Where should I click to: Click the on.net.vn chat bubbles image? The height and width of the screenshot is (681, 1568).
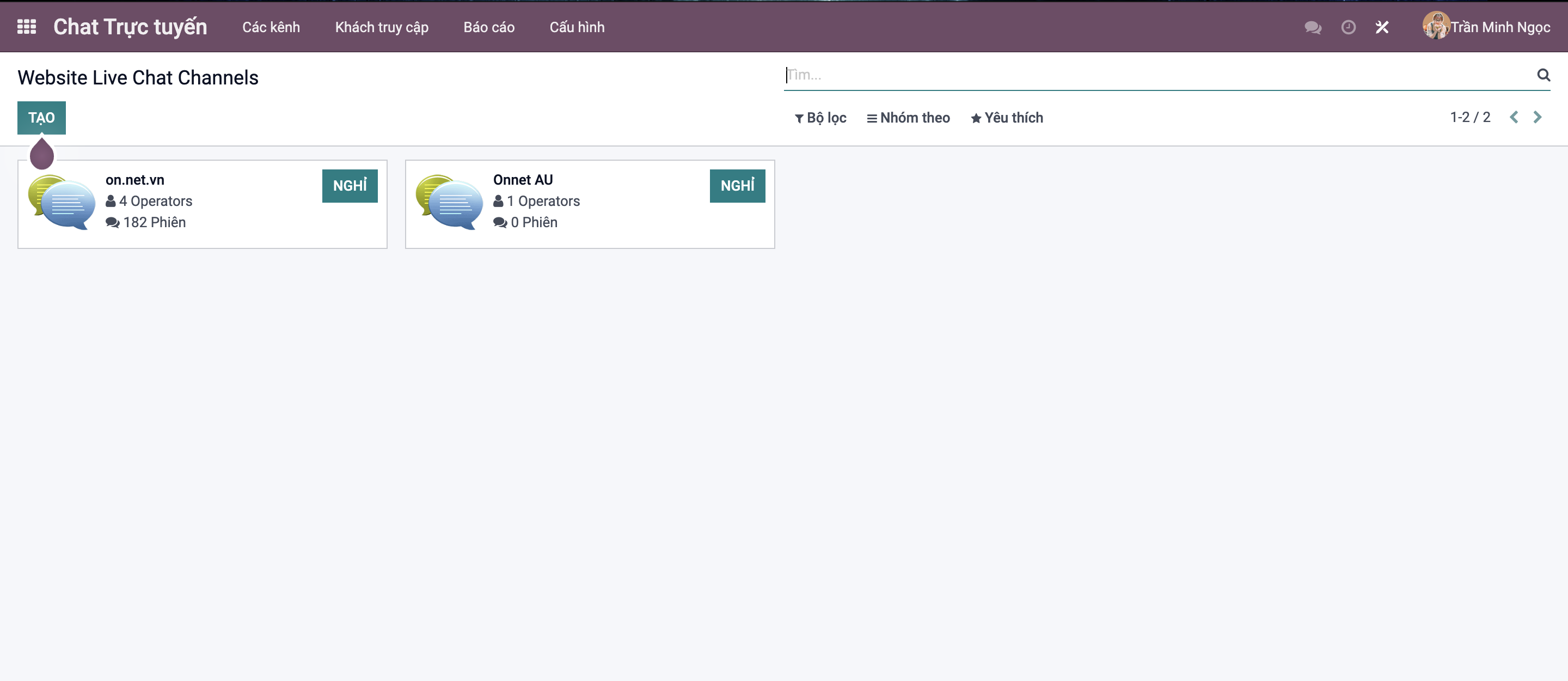[x=62, y=202]
